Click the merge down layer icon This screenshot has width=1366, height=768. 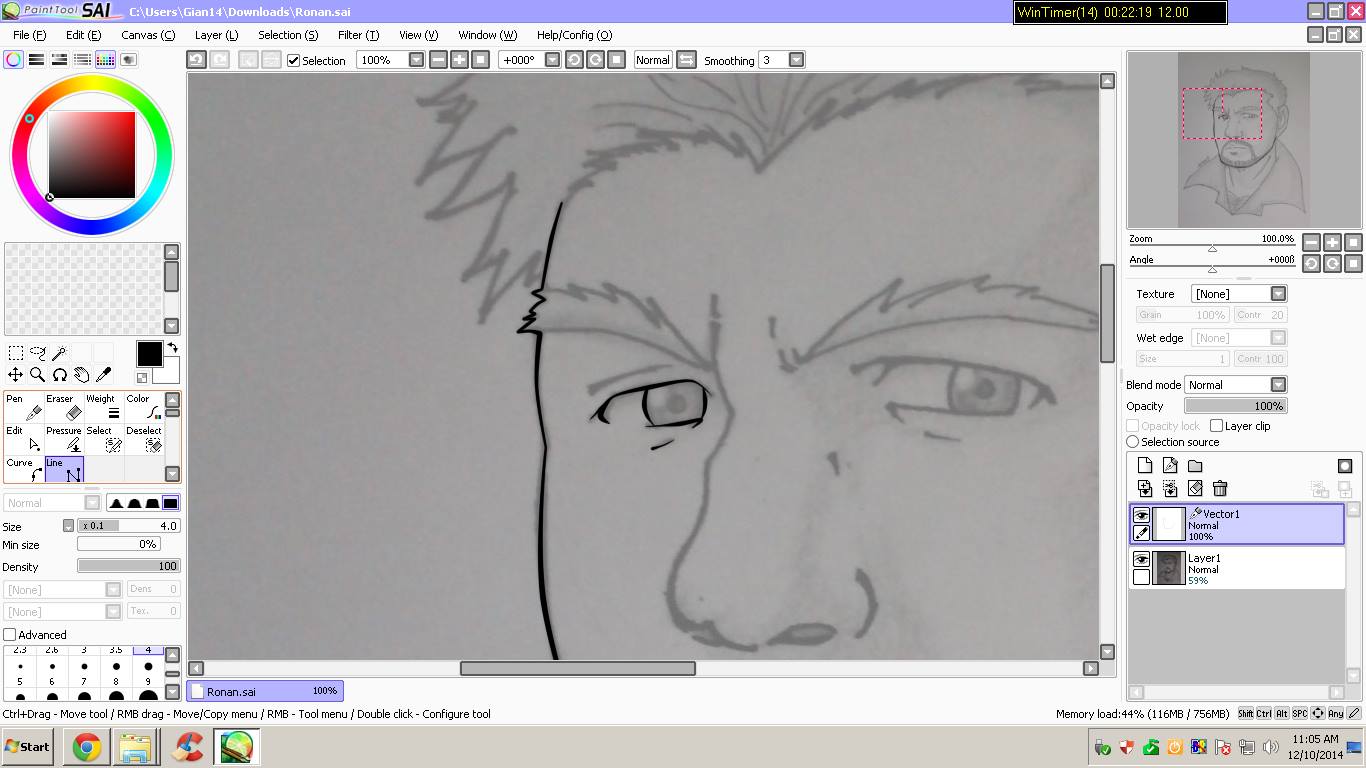1170,488
